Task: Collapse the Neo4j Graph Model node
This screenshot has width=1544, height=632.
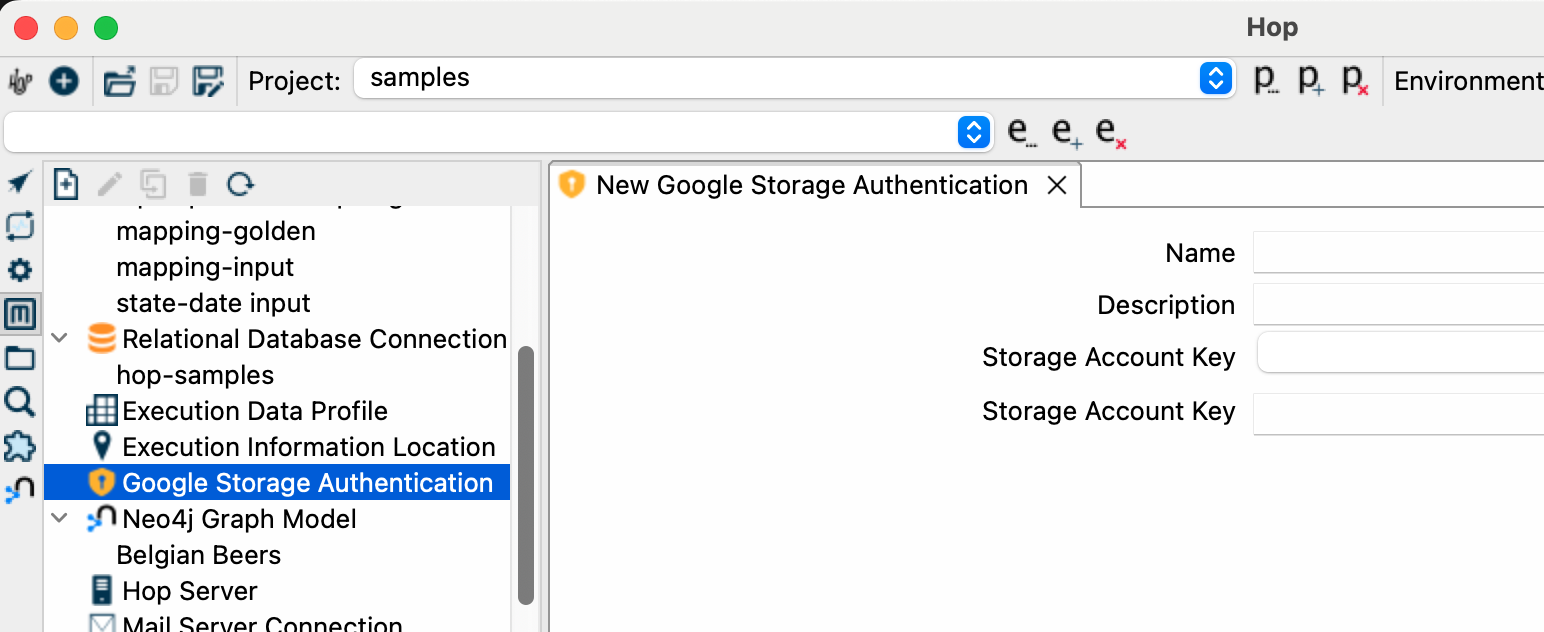Action: [x=60, y=519]
